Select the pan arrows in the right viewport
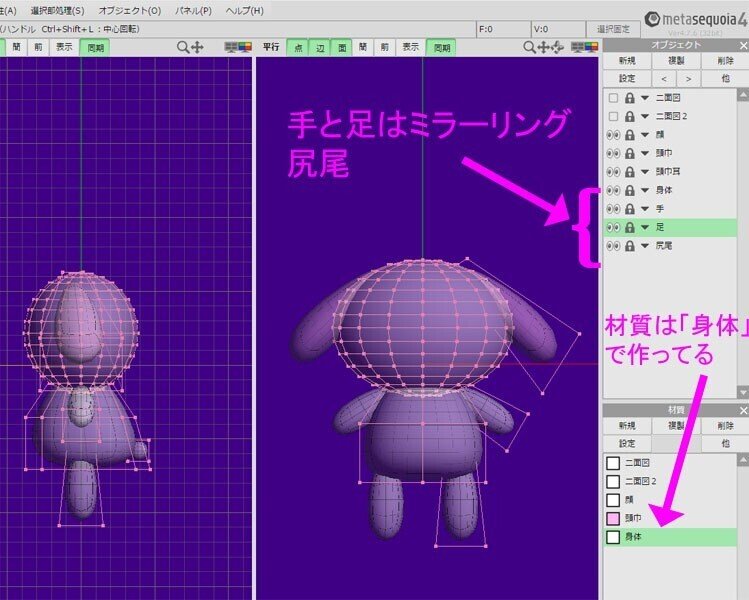The height and width of the screenshot is (600, 749). point(543,47)
